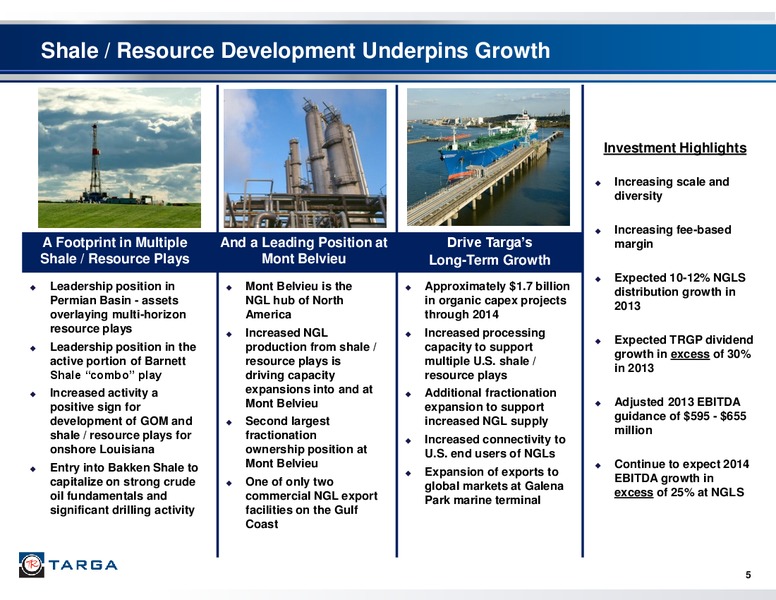The height and width of the screenshot is (600, 776).
Task: Click 'Second largest fractionation ownership position' bullet
Action: 306,442
